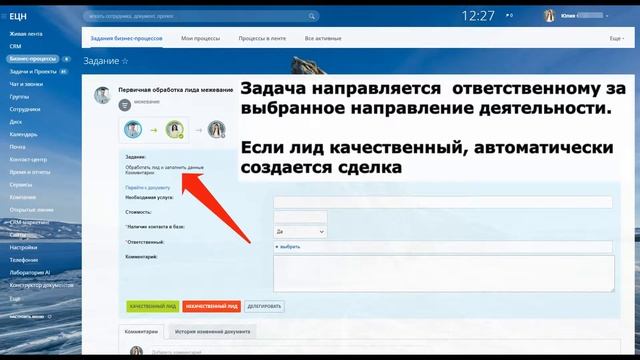Click the red Некачественный лид button
This screenshot has height=360, width=640.
coord(211,307)
